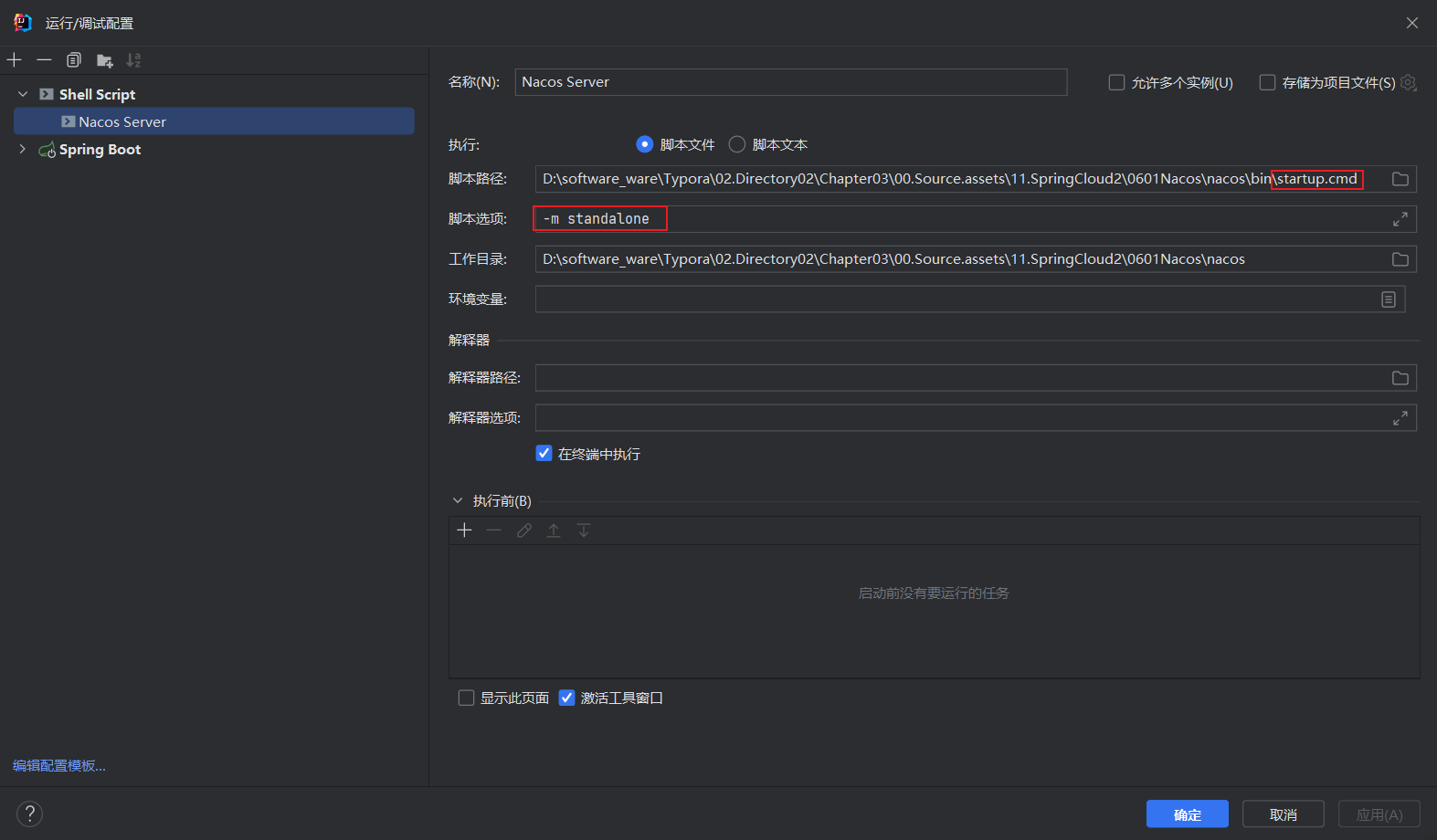Click the 确定 button
Image resolution: width=1437 pixels, height=840 pixels.
(1187, 814)
